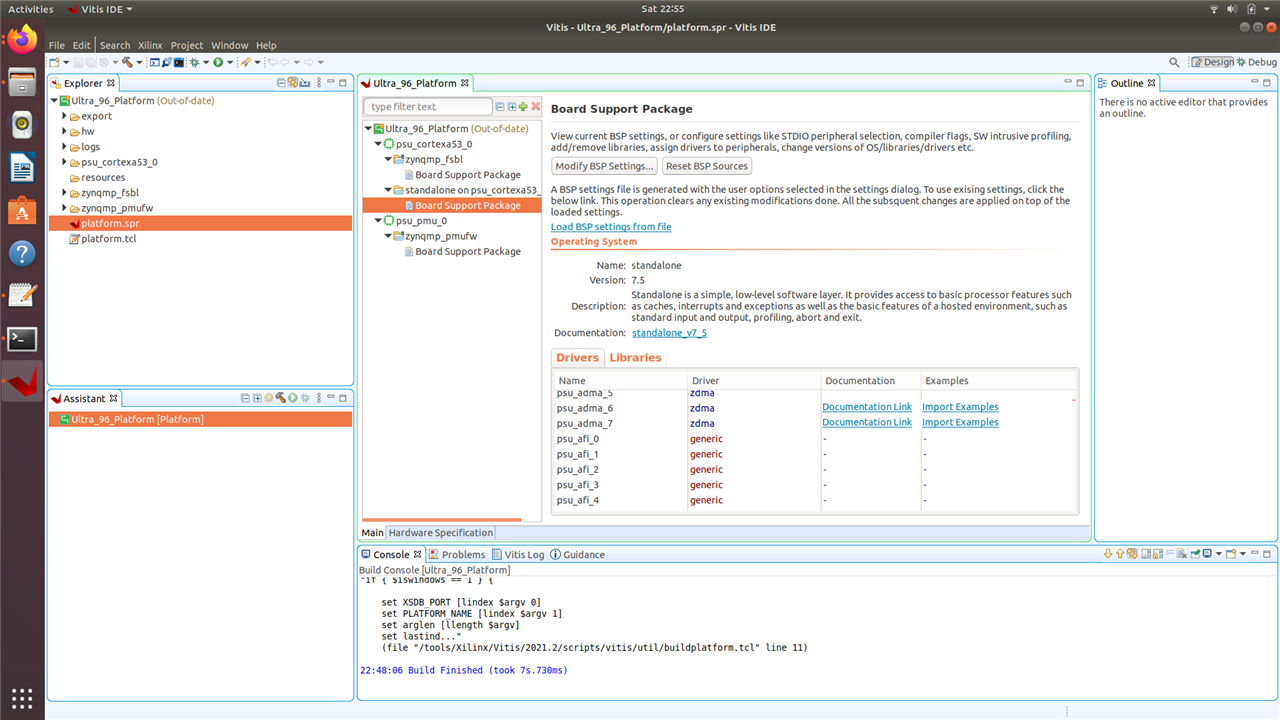Viewport: 1280px width, 720px height.
Task: Click the green Run icon in main toolbar
Action: click(218, 62)
